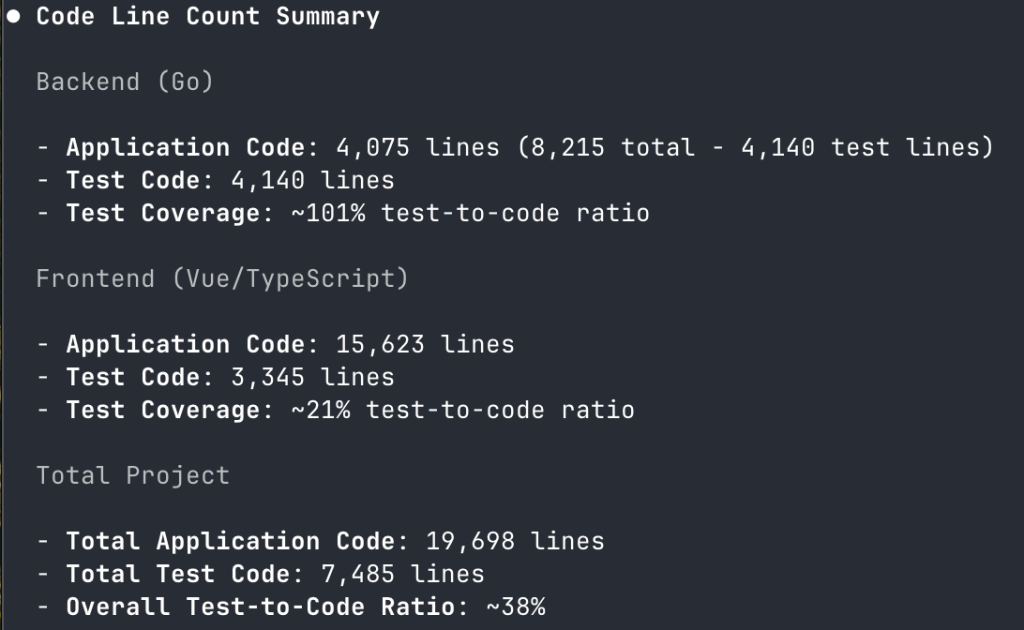The width and height of the screenshot is (1024, 630).
Task: Click the Backend "Application Code" label
Action: (184, 148)
